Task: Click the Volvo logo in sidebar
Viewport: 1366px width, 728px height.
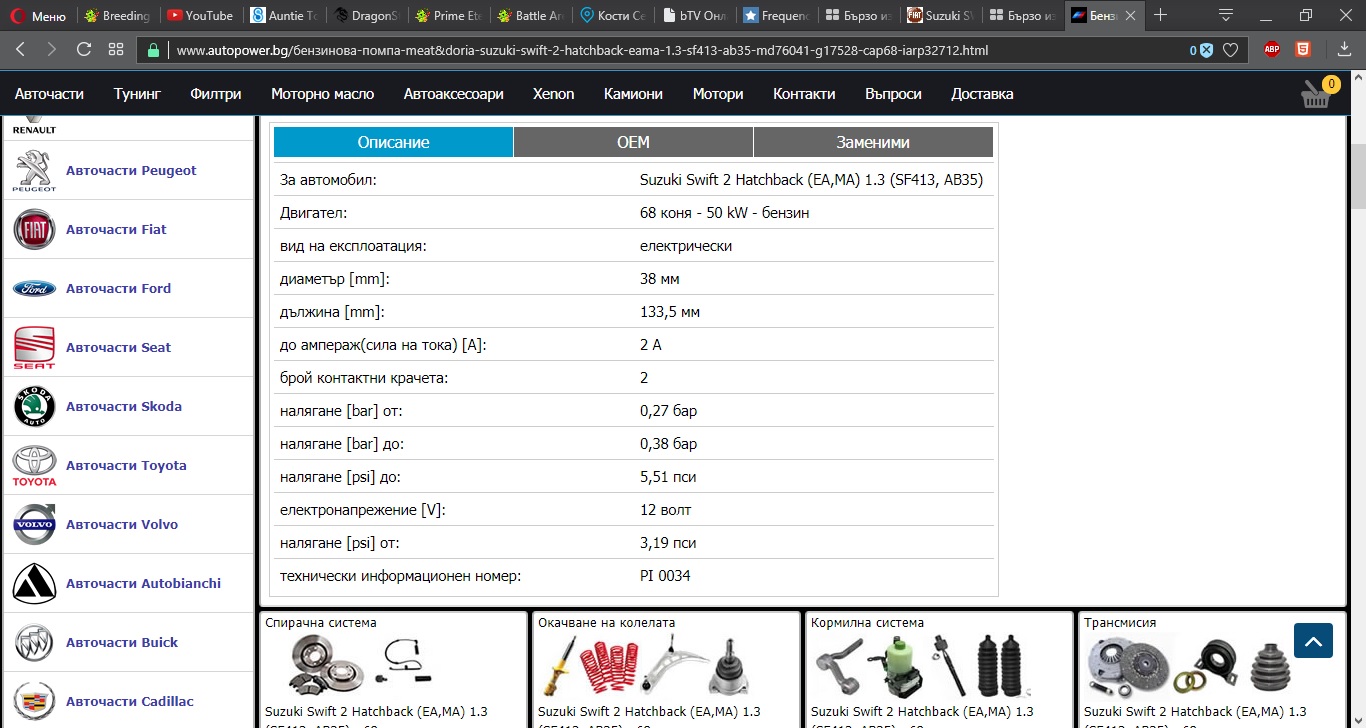Action: point(34,524)
